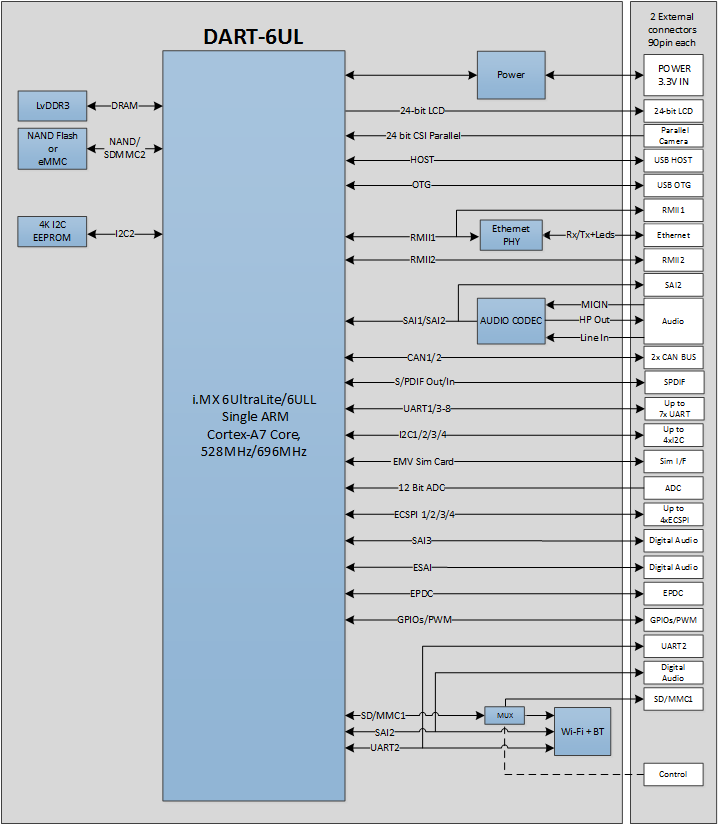This screenshot has height=825, width=718.
Task: Click the SAI3 signal label
Action: coord(422,540)
